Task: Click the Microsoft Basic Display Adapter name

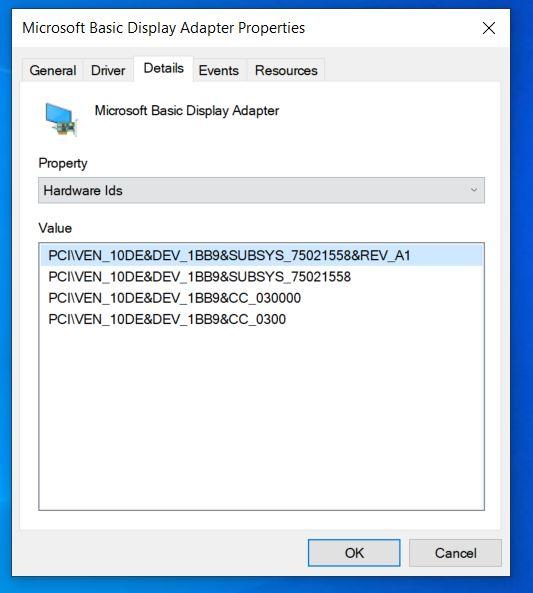Action: [x=187, y=111]
